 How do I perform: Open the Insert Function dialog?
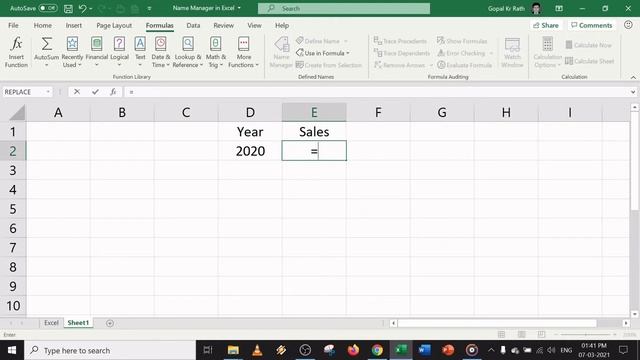pyautogui.click(x=16, y=52)
